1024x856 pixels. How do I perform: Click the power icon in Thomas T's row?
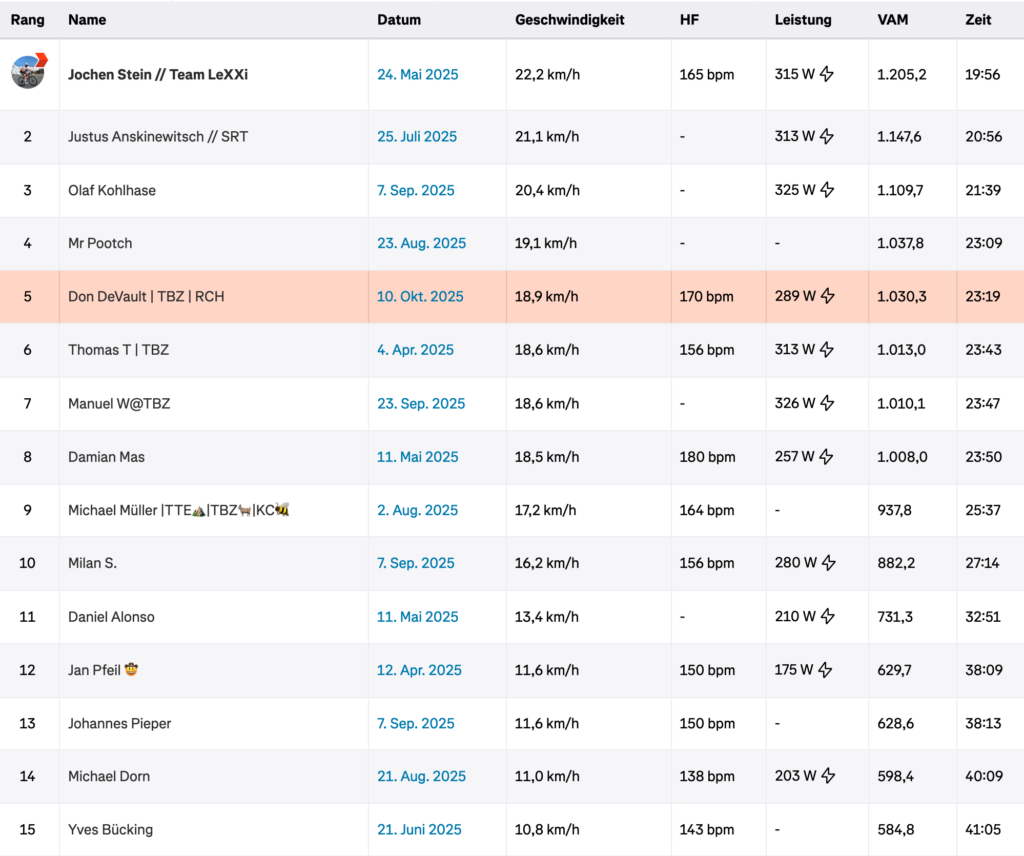827,350
